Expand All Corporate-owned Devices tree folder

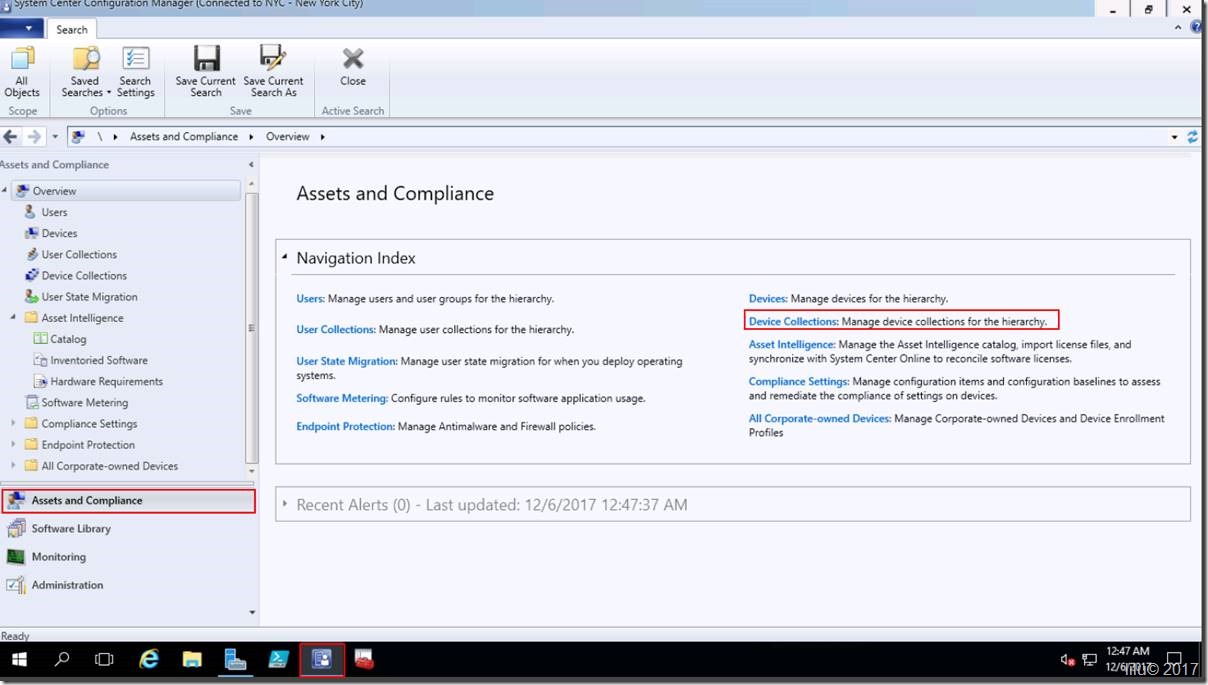(x=13, y=465)
